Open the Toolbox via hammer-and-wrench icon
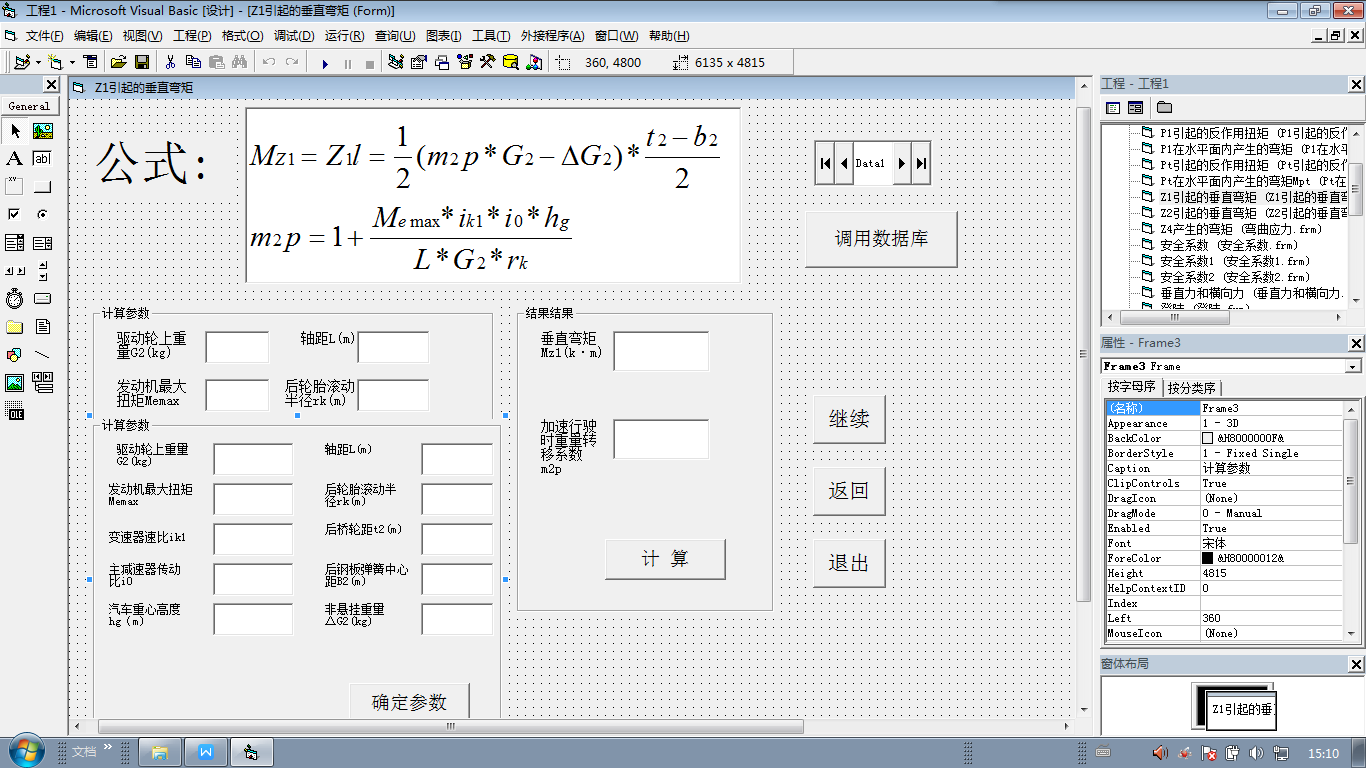This screenshot has height=768, width=1366. click(x=488, y=62)
